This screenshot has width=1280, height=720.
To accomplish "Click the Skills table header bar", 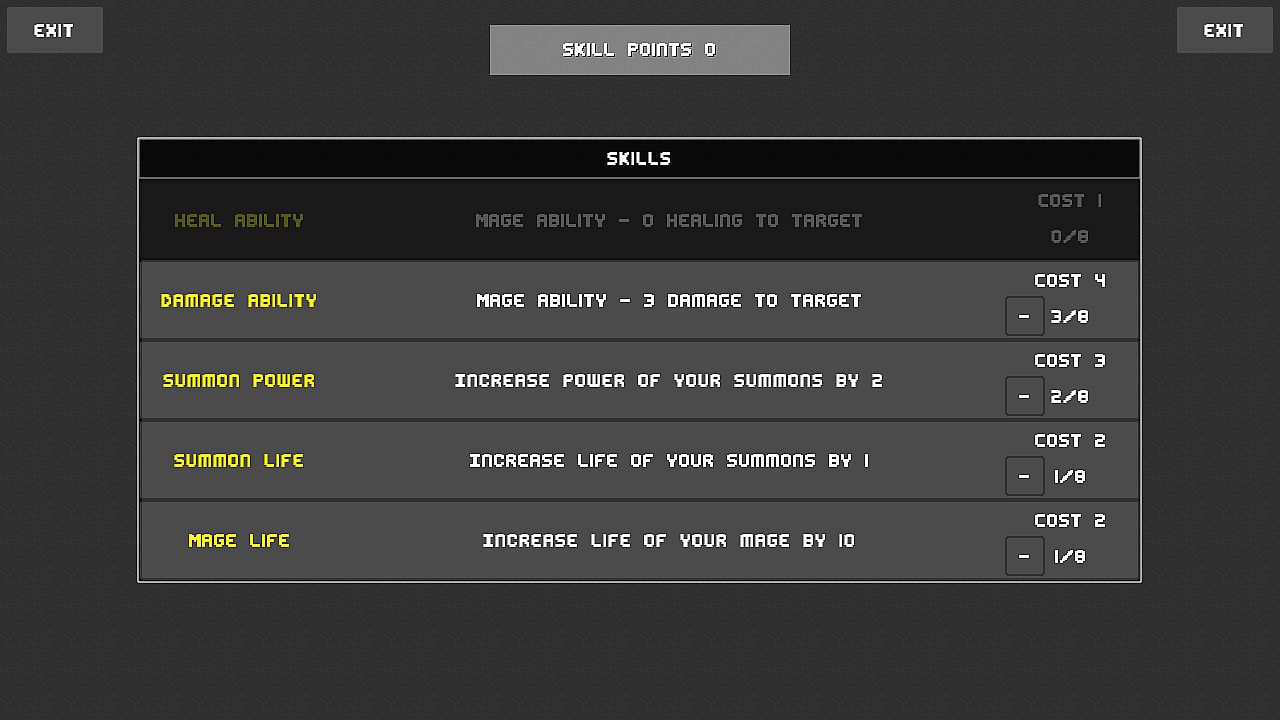I will pyautogui.click(x=639, y=158).
